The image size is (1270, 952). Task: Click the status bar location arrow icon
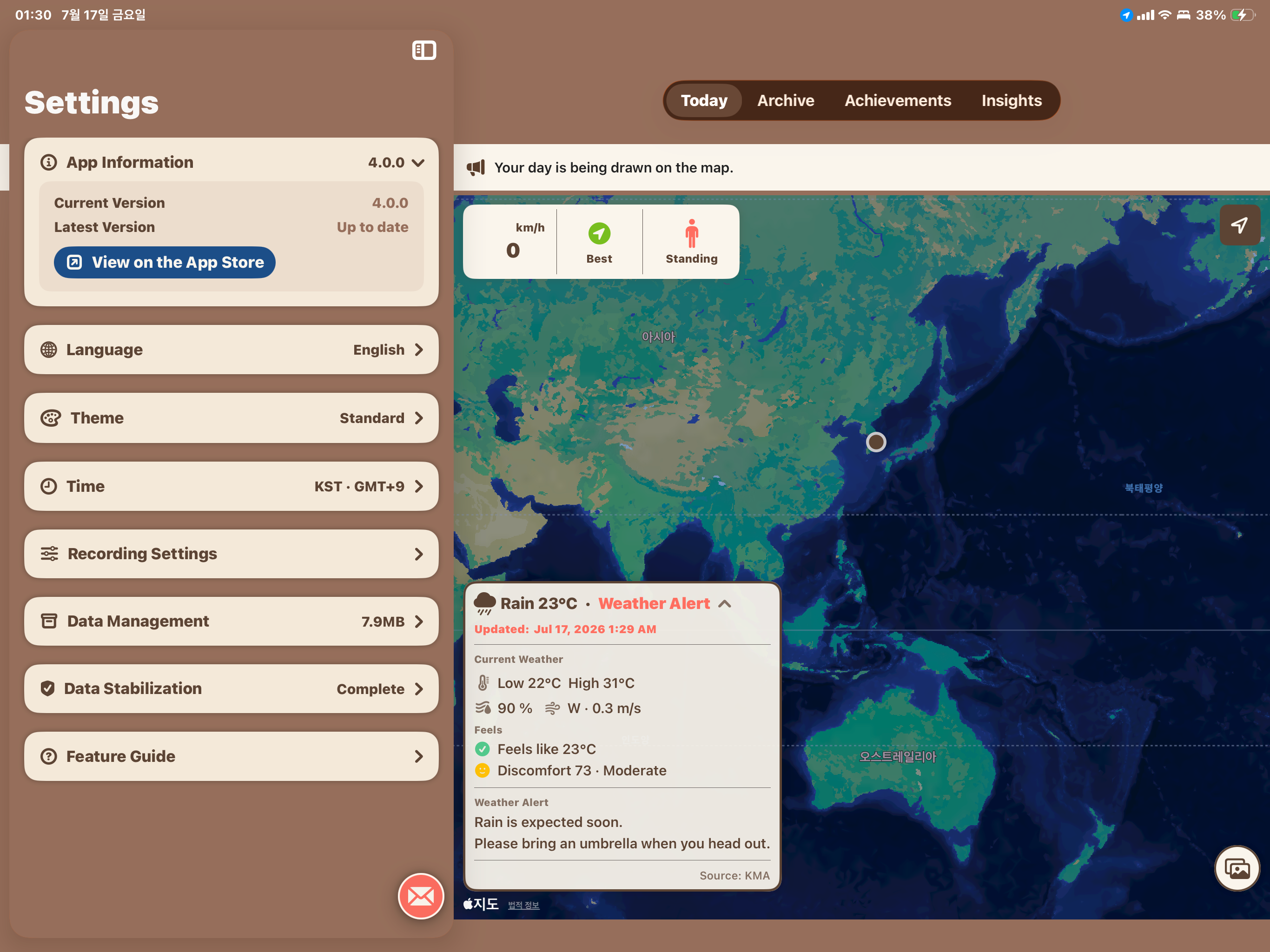tap(1126, 15)
